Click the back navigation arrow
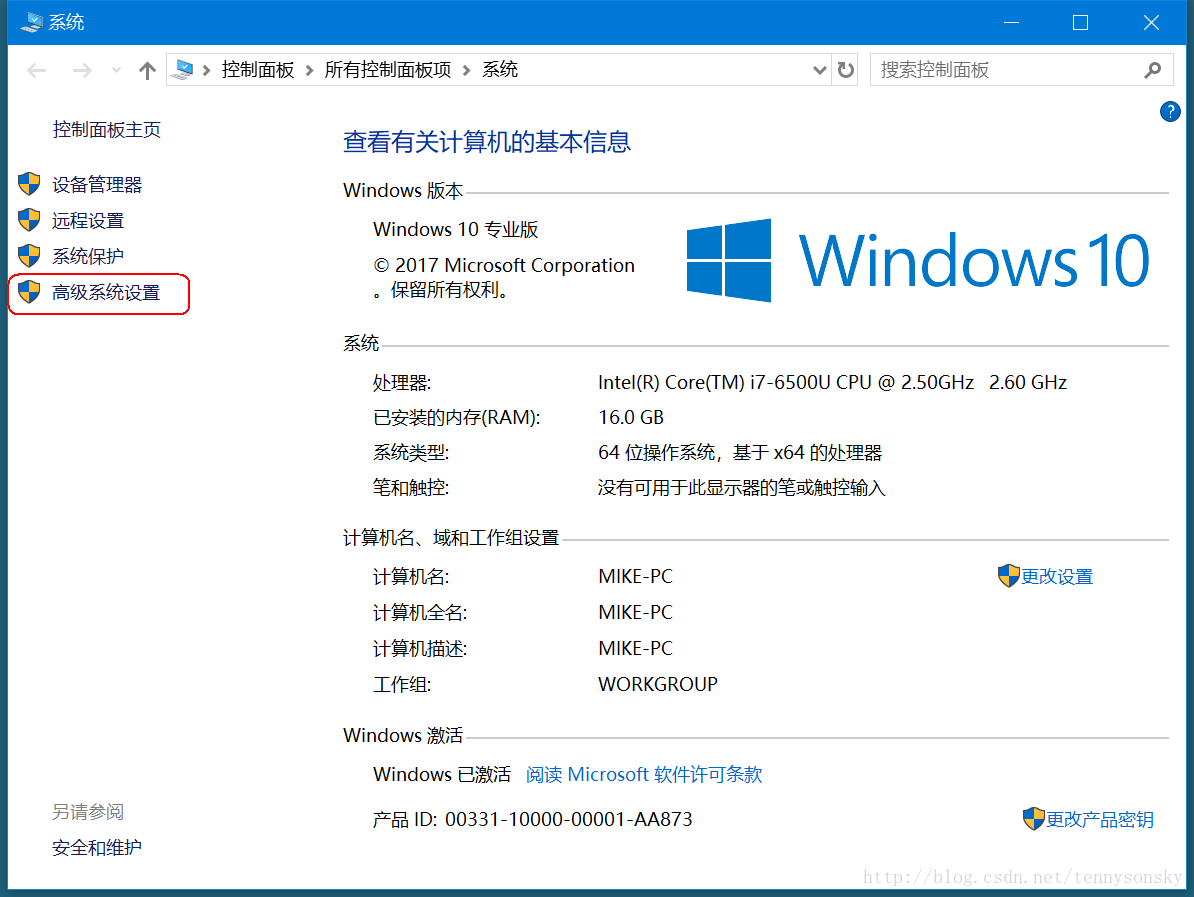 (37, 71)
